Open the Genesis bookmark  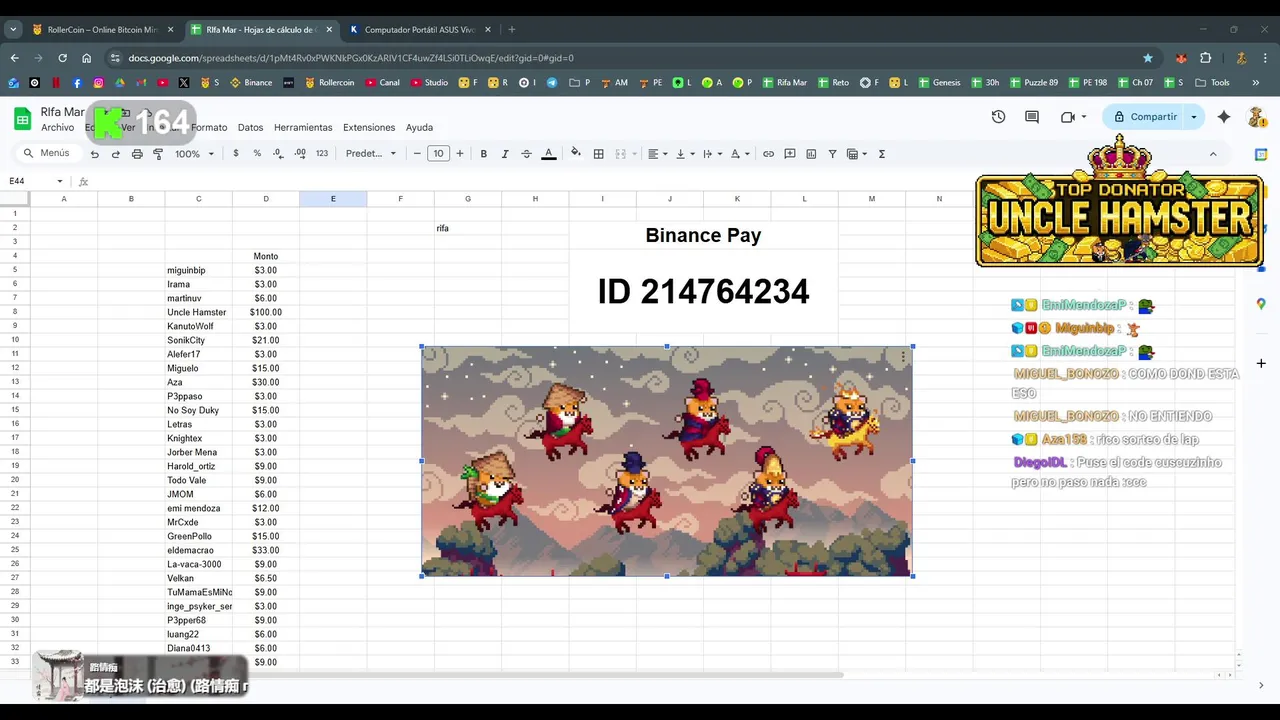pyautogui.click(x=939, y=83)
